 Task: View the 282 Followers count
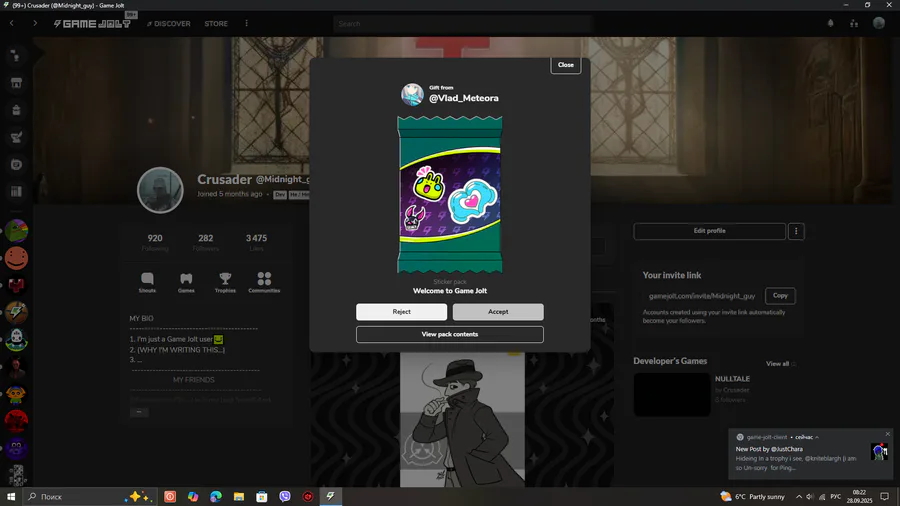[x=205, y=242]
